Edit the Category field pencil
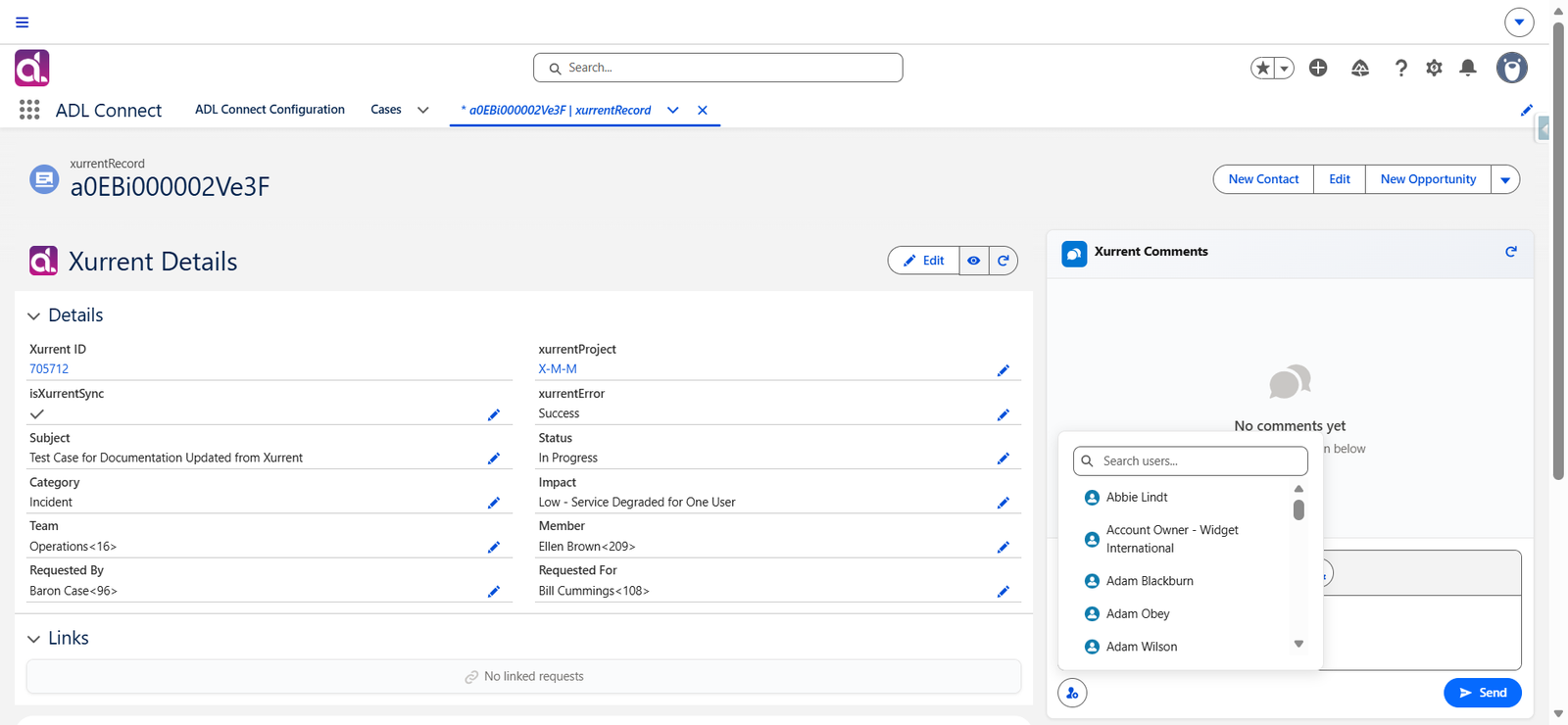 (494, 503)
